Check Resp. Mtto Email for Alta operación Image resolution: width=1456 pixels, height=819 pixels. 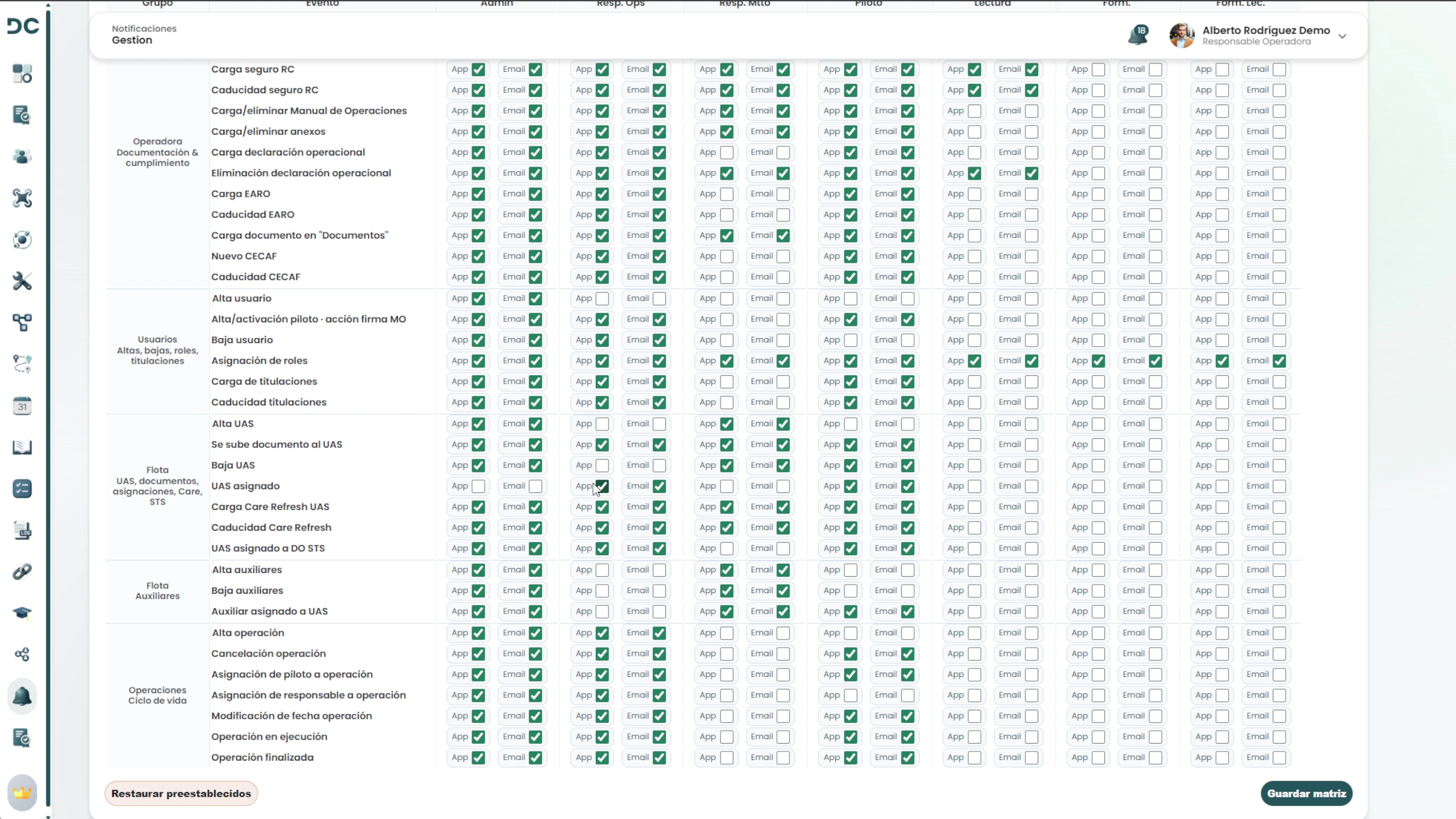(783, 633)
